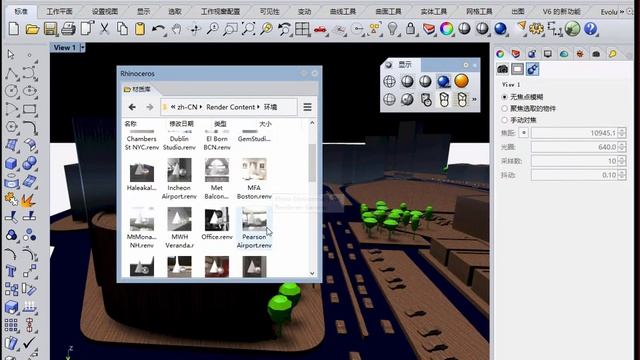Sort files by the 修改日期 column header
The width and height of the screenshot is (640, 360).
181,124
